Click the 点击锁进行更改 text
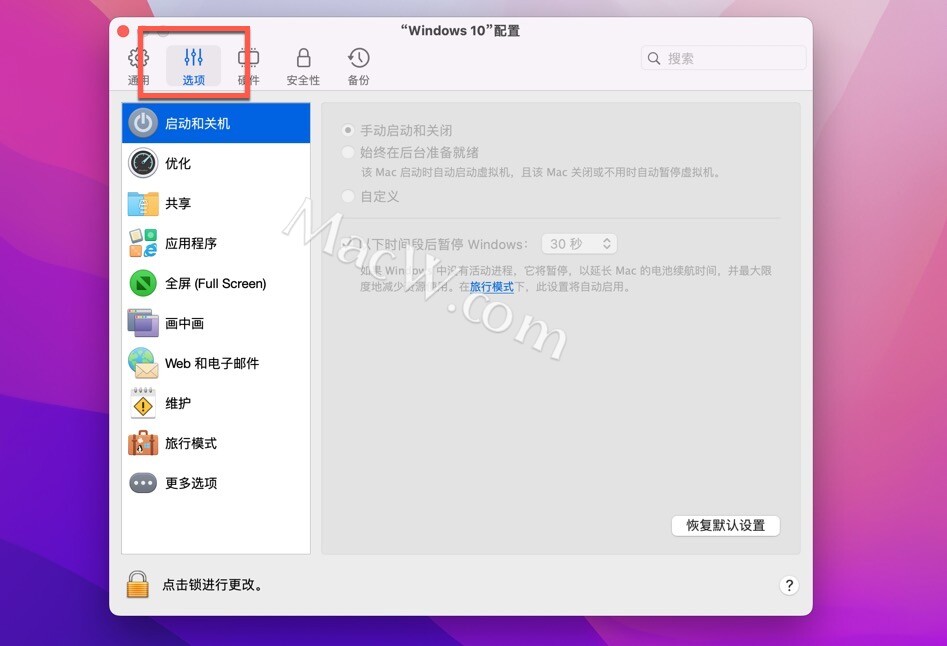Viewport: 947px width, 646px height. point(212,584)
